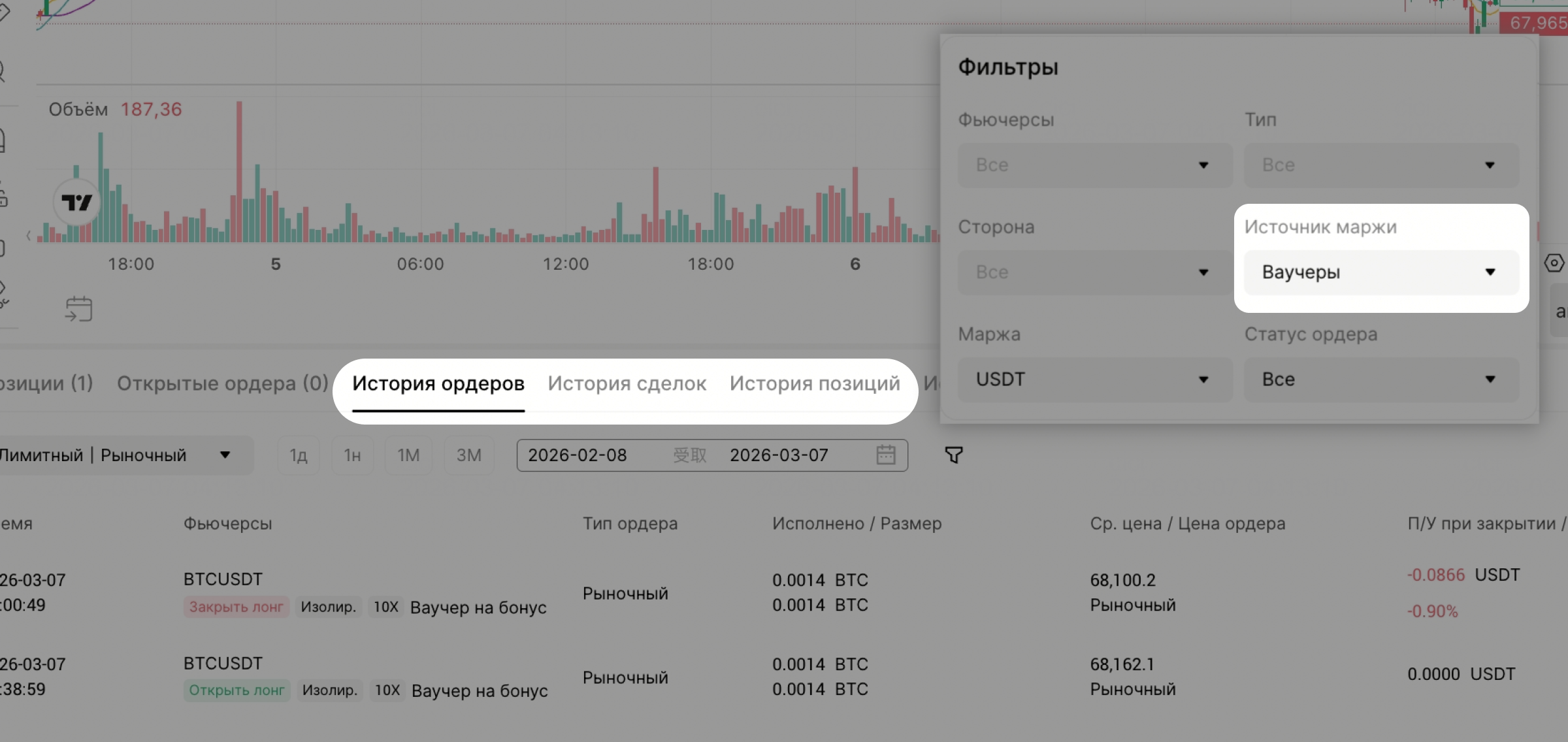Expand the Сторона filter dropdown
This screenshot has height=742, width=1568.
pos(1094,272)
